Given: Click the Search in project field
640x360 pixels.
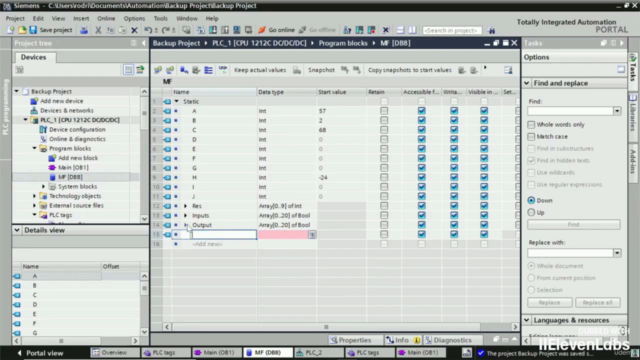Looking at the screenshot, I should (452, 30).
